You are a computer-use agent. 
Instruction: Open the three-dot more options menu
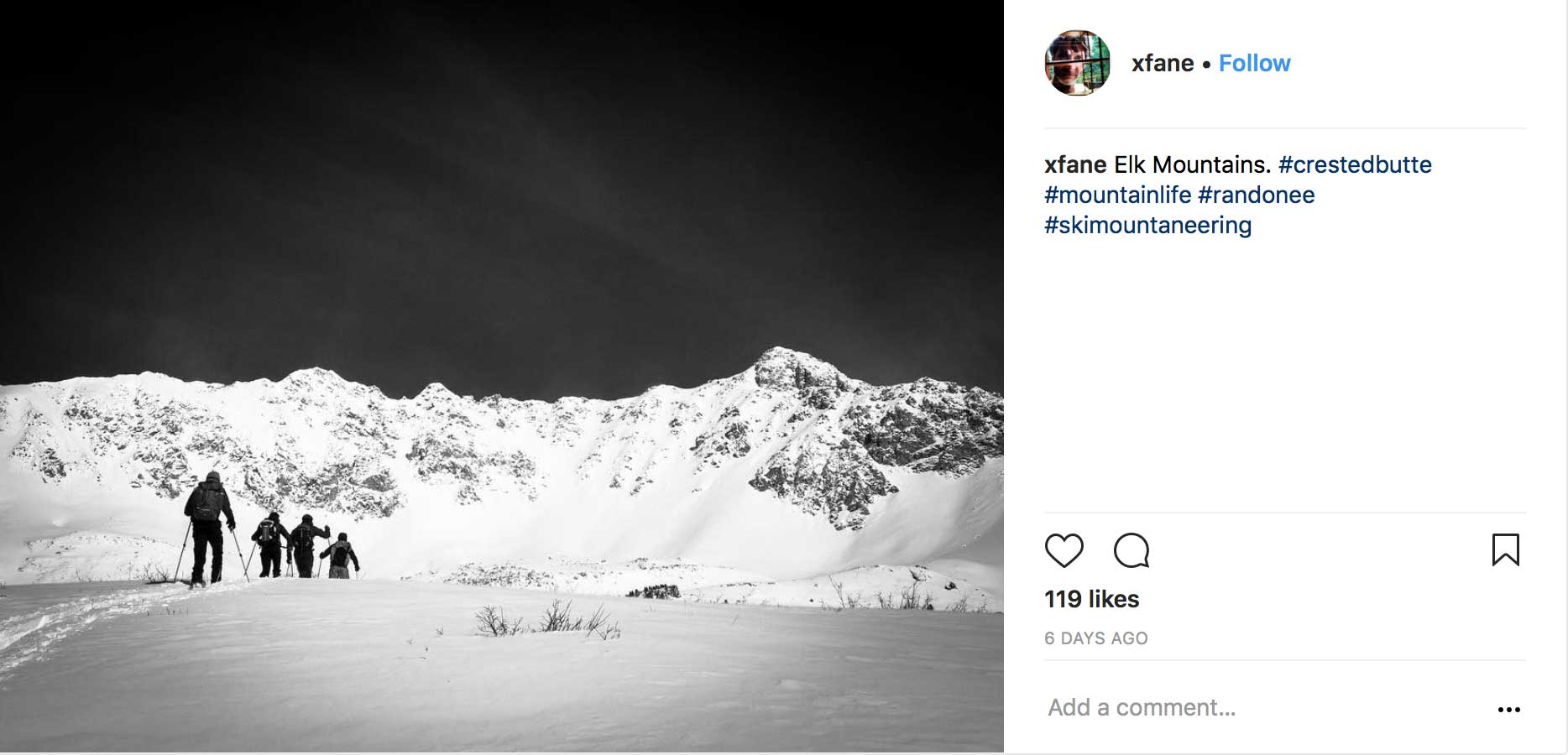1508,710
